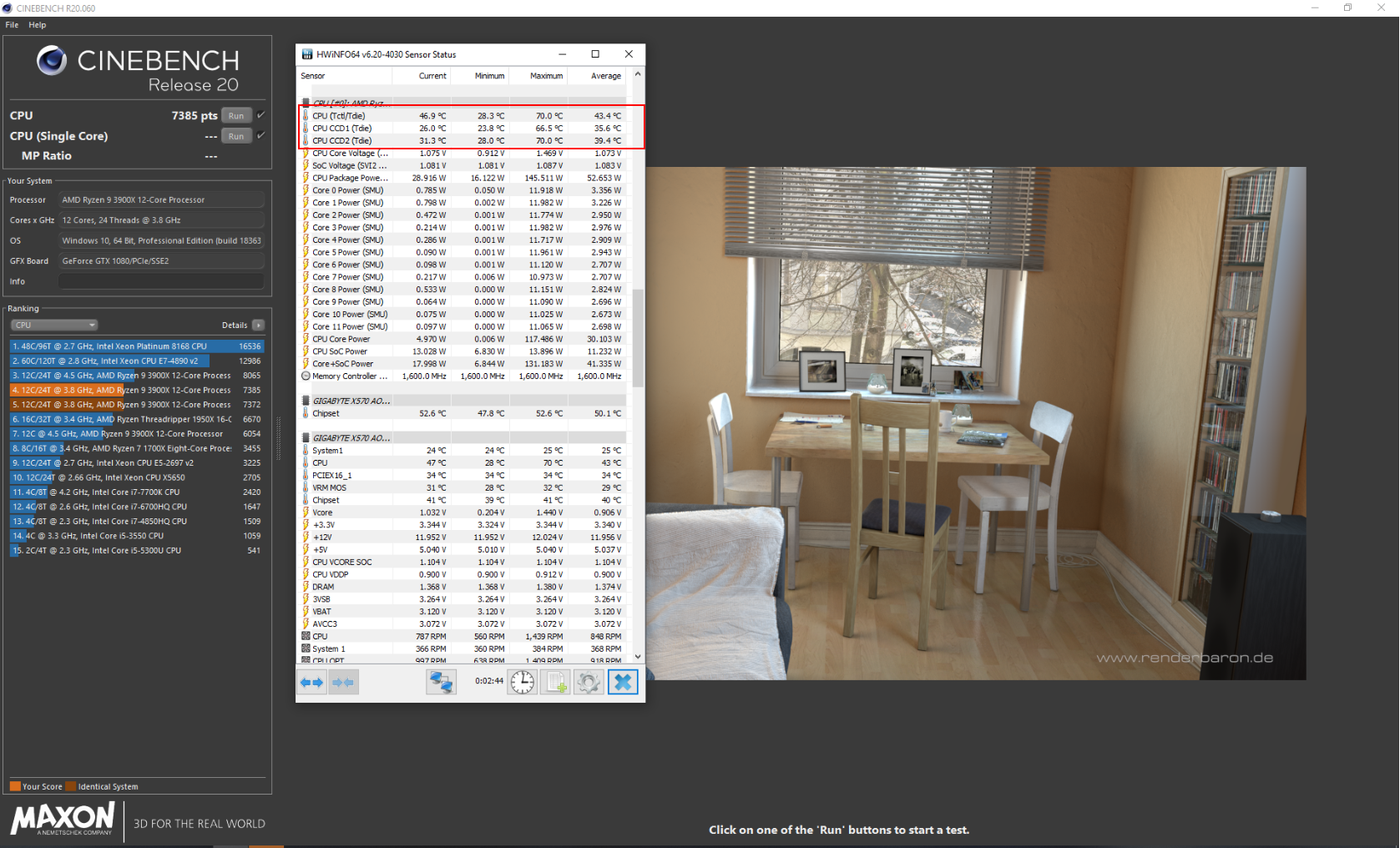Restore the Cinebench window with the restore icon
The image size is (1400, 848).
(1347, 8)
